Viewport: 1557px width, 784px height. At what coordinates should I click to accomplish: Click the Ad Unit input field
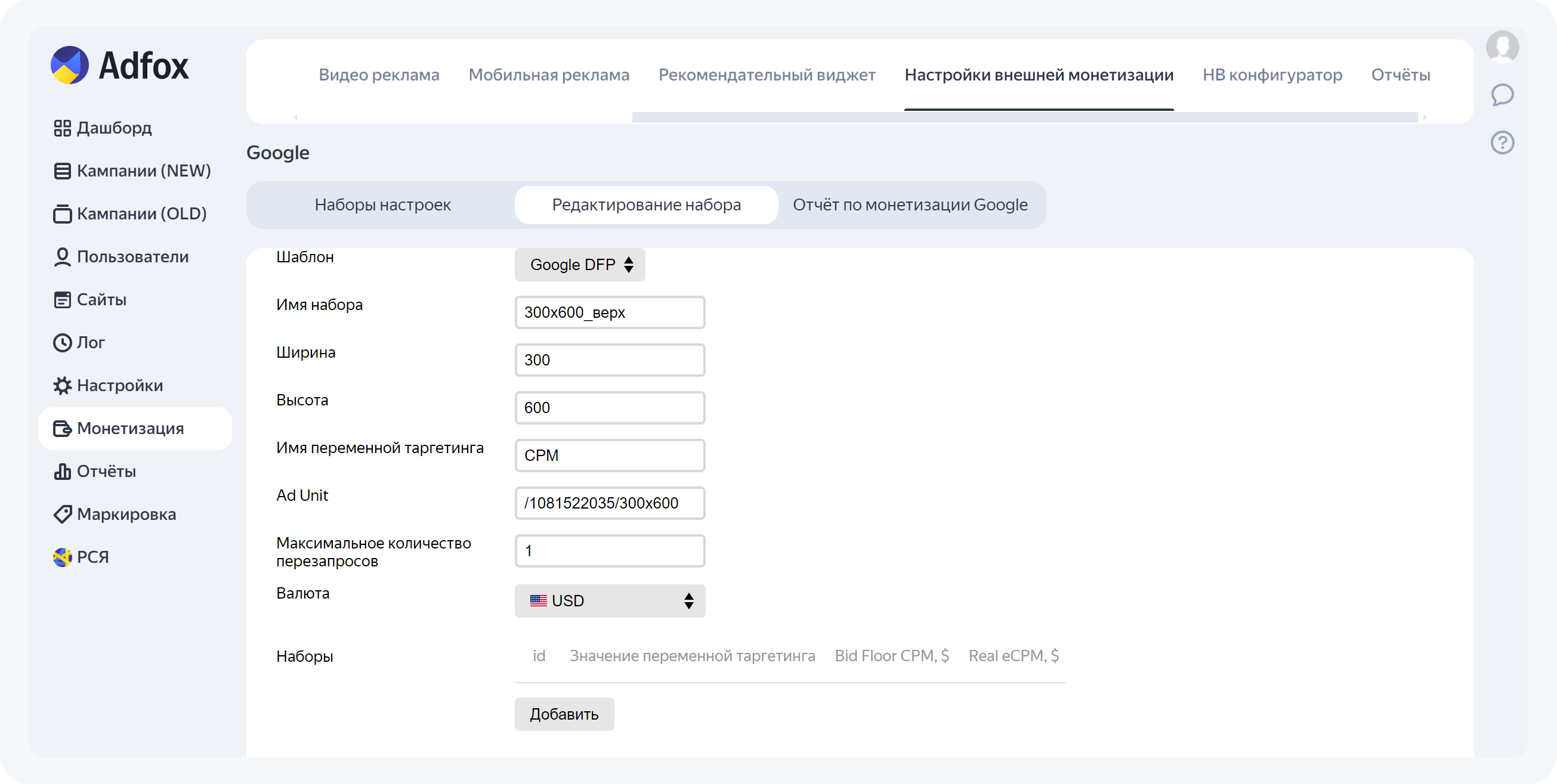(x=609, y=503)
